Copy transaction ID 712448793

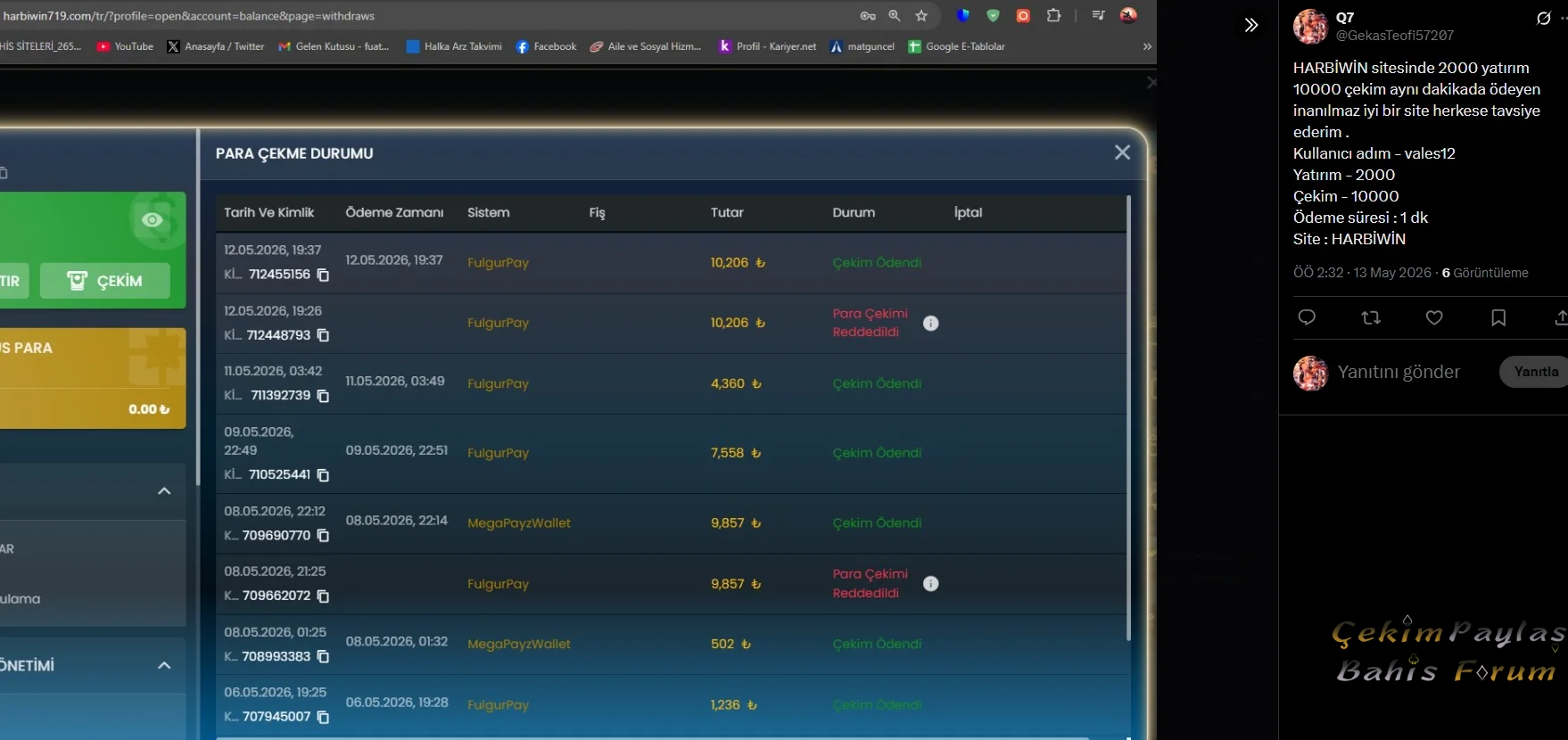323,335
